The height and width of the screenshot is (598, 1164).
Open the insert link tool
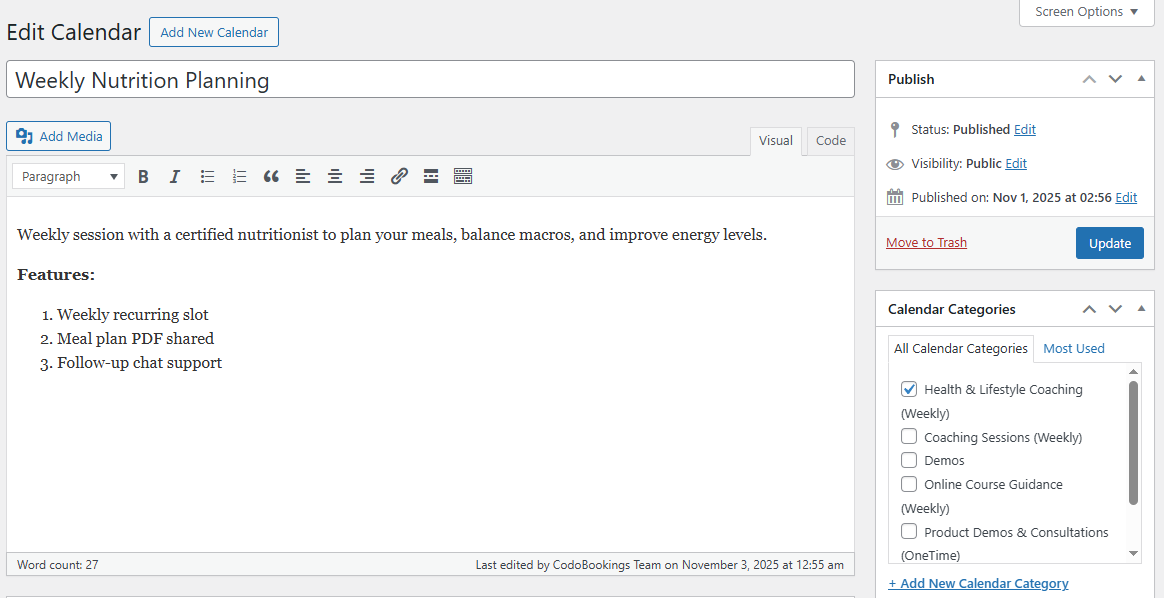tap(399, 176)
